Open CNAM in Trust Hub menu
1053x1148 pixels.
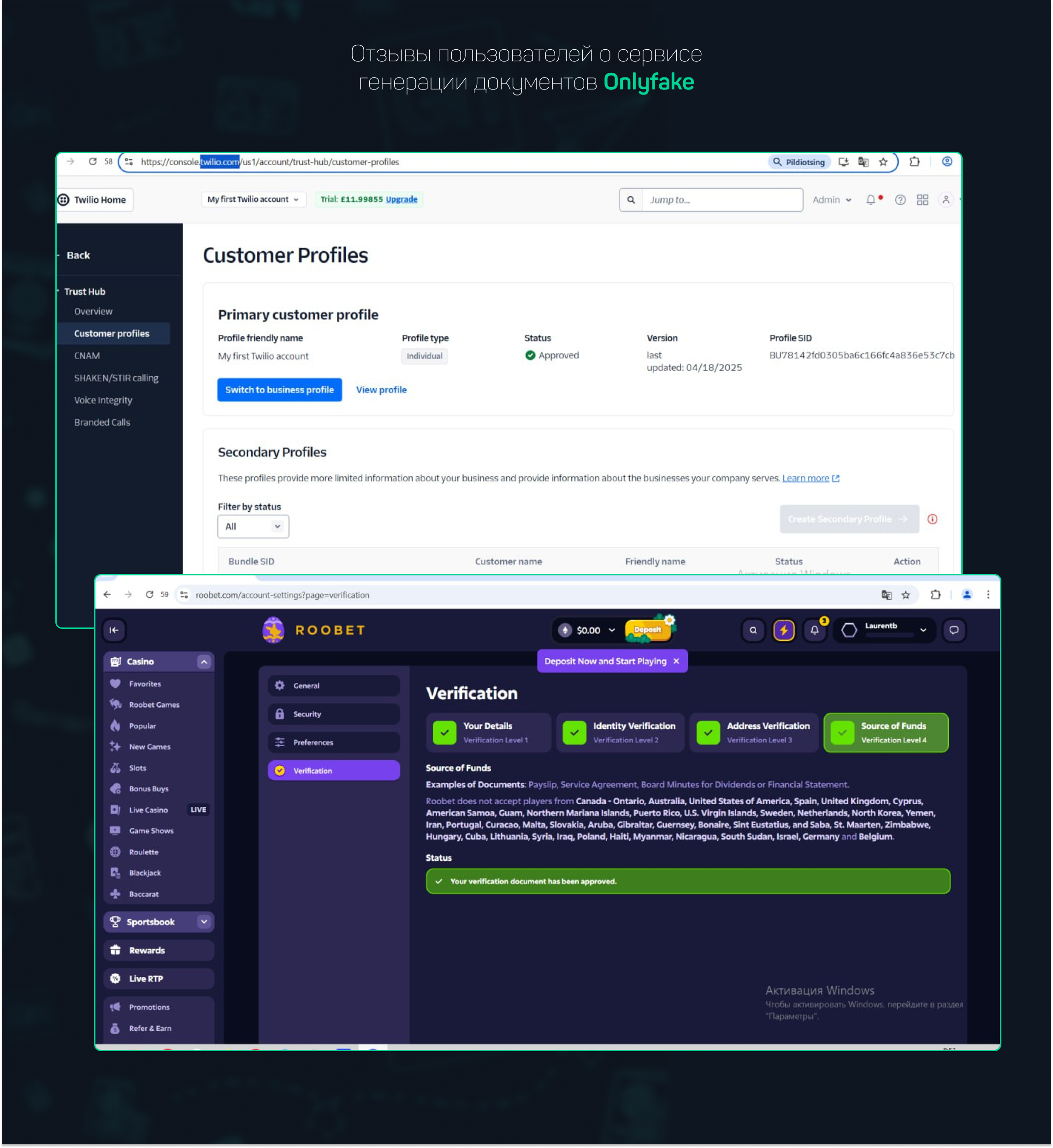coord(87,355)
